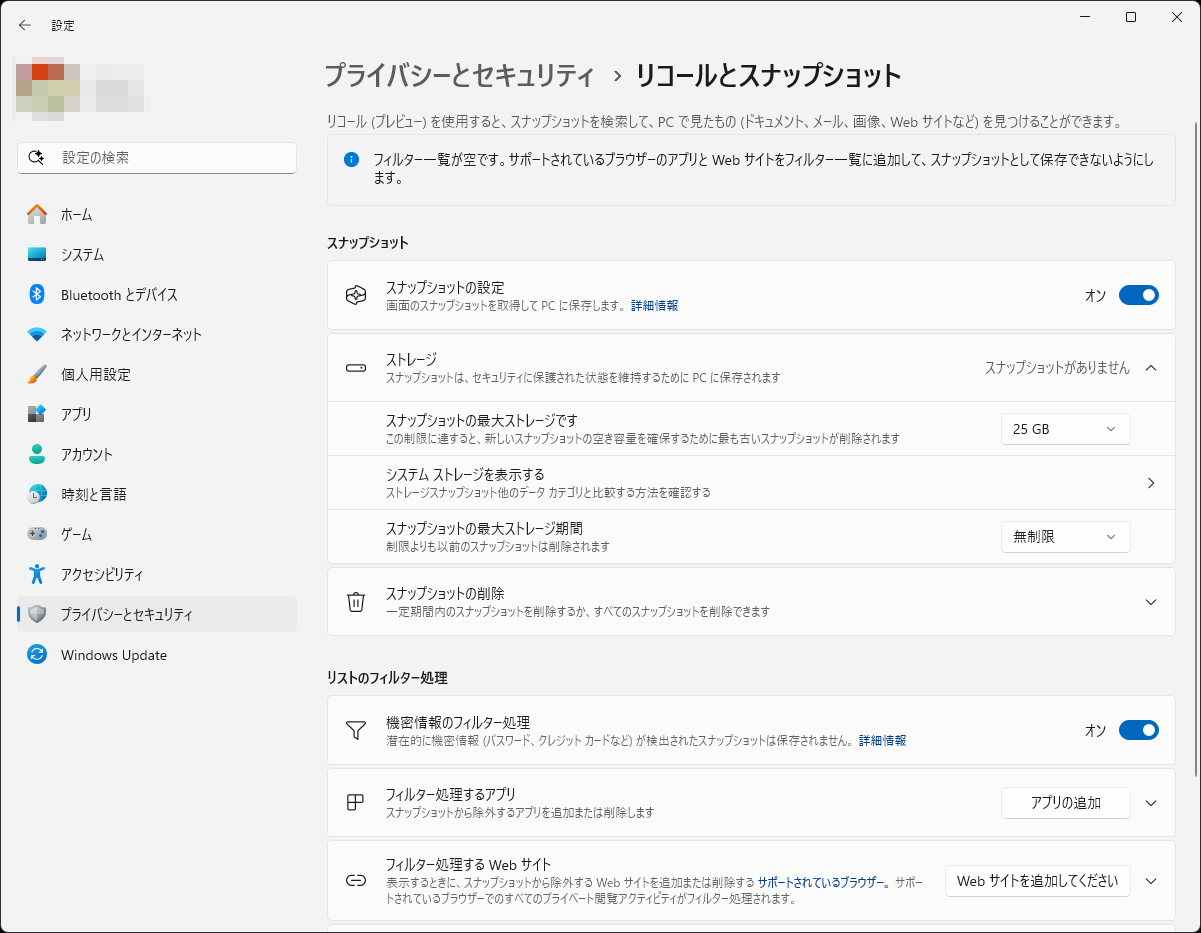Expand the スナップショットの削除 section

(1150, 601)
